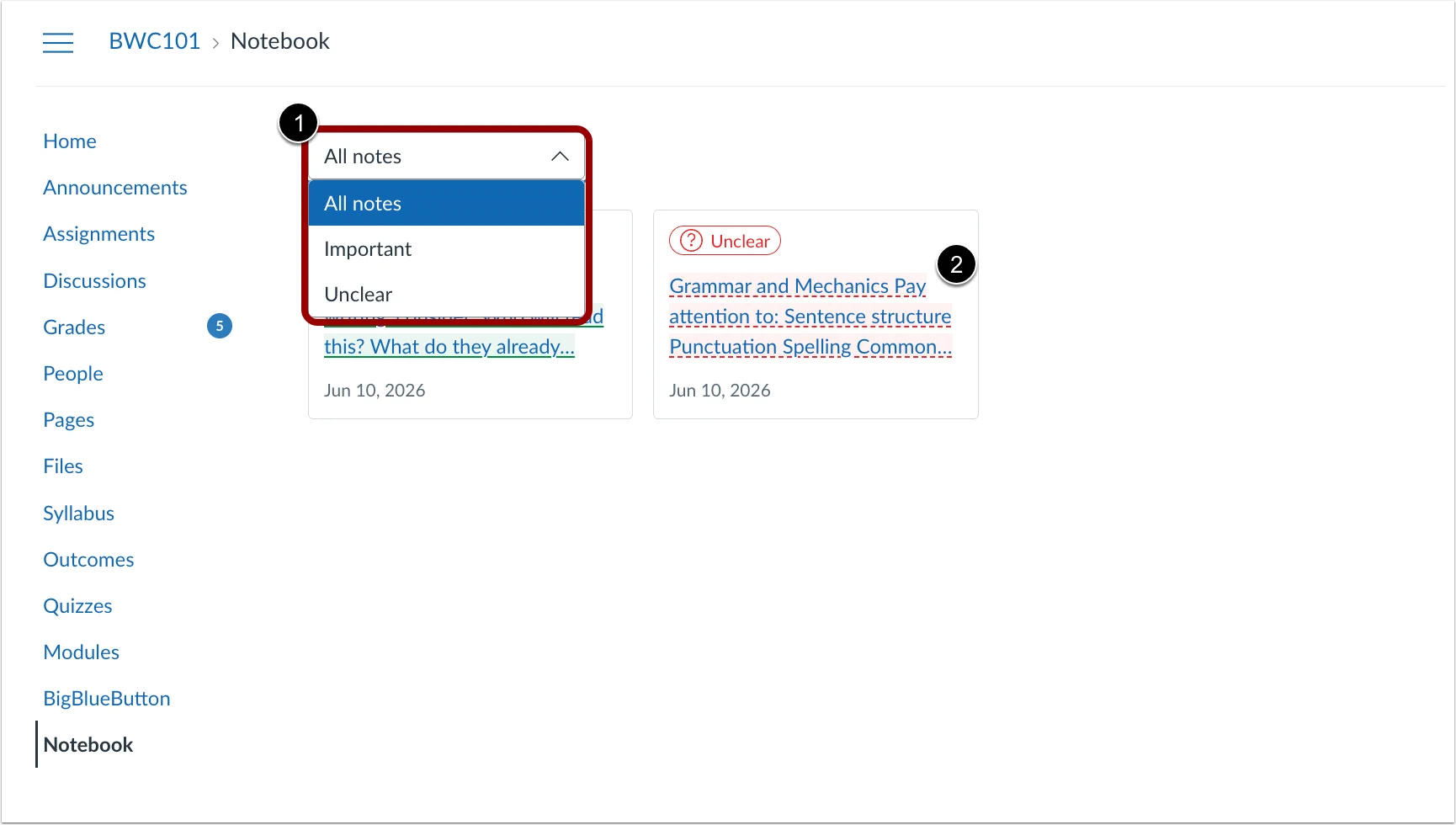Click the Unclear tag on the note

725,241
